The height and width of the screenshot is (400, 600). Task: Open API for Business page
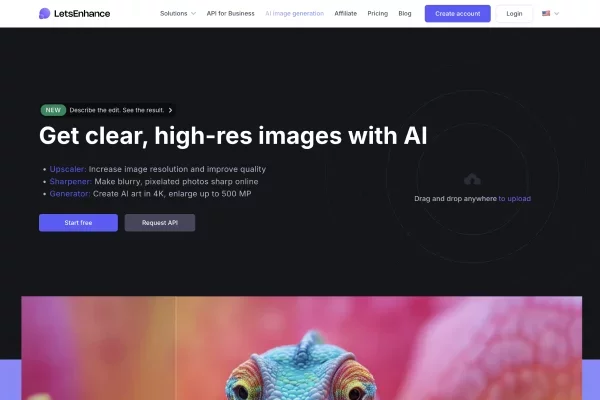(230, 13)
